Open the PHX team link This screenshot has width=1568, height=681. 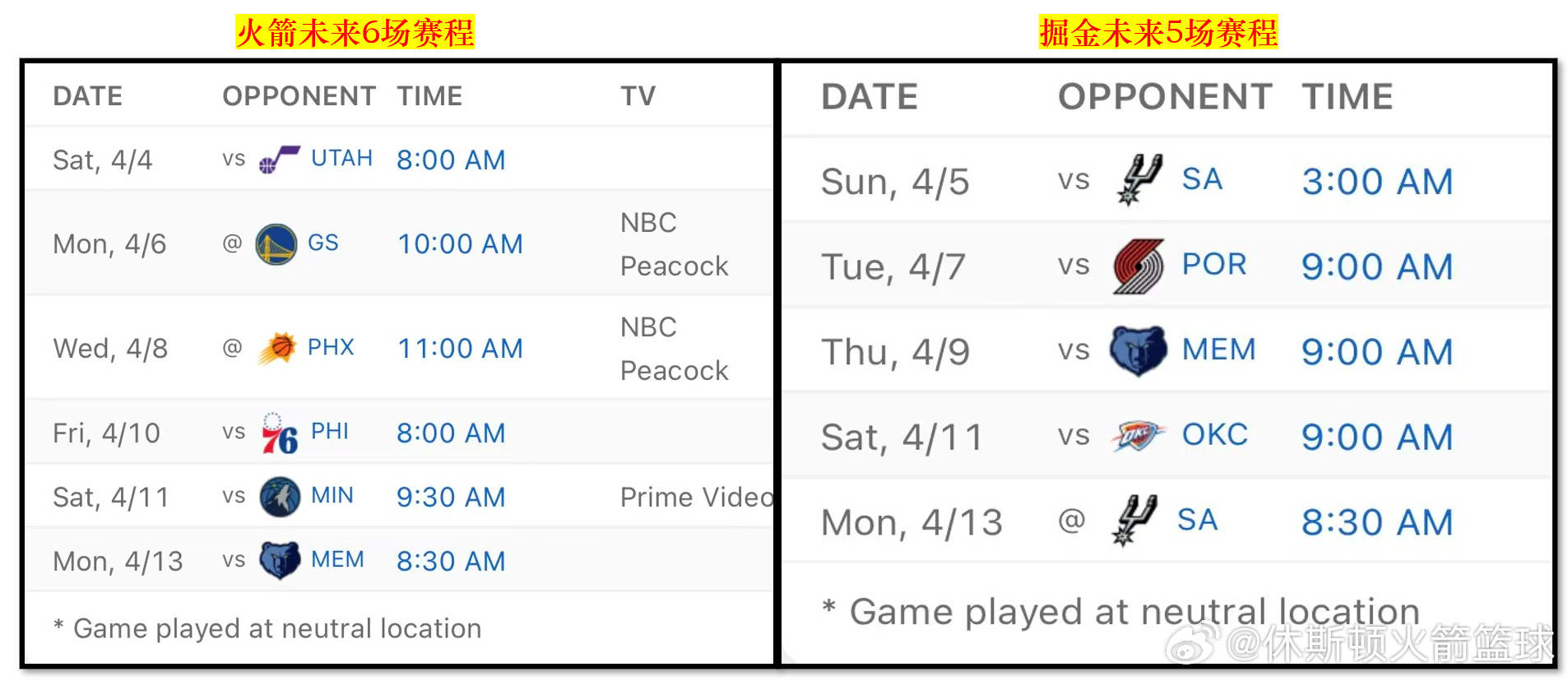coord(331,347)
